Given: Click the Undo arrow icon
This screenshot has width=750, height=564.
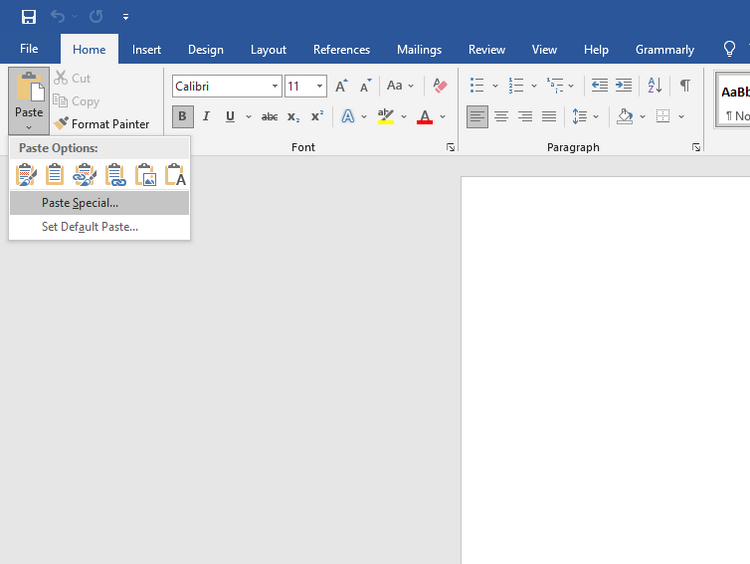Looking at the screenshot, I should click(58, 17).
